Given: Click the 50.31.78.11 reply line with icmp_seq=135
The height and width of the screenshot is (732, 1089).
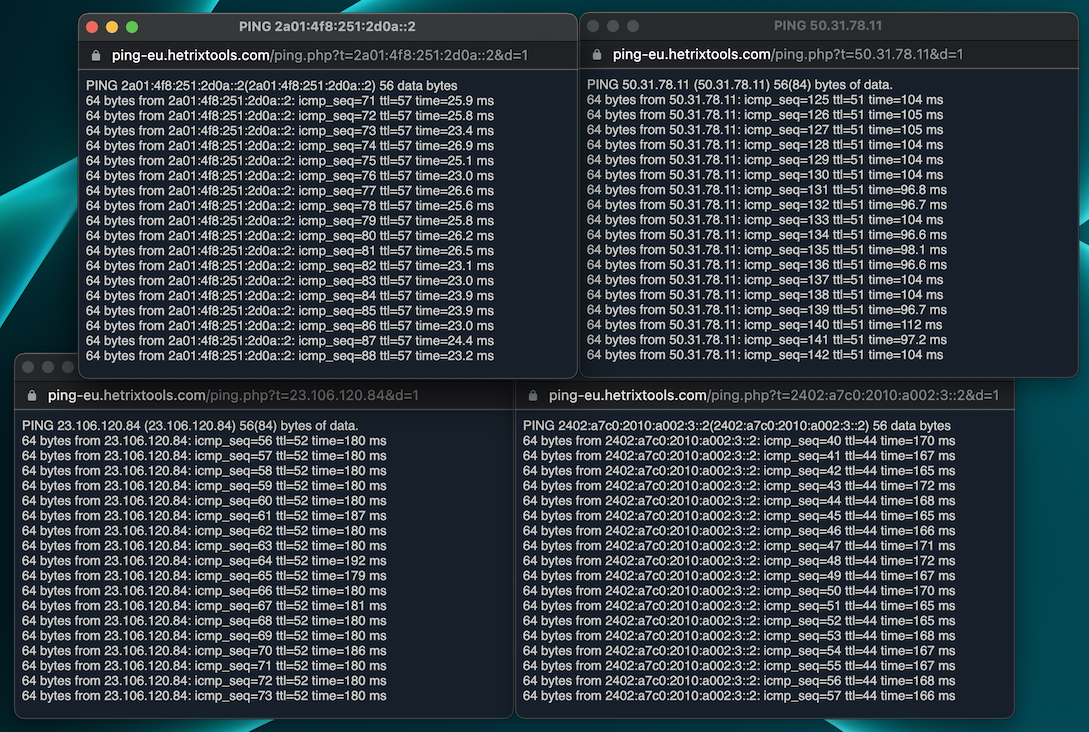Looking at the screenshot, I should pos(767,250).
